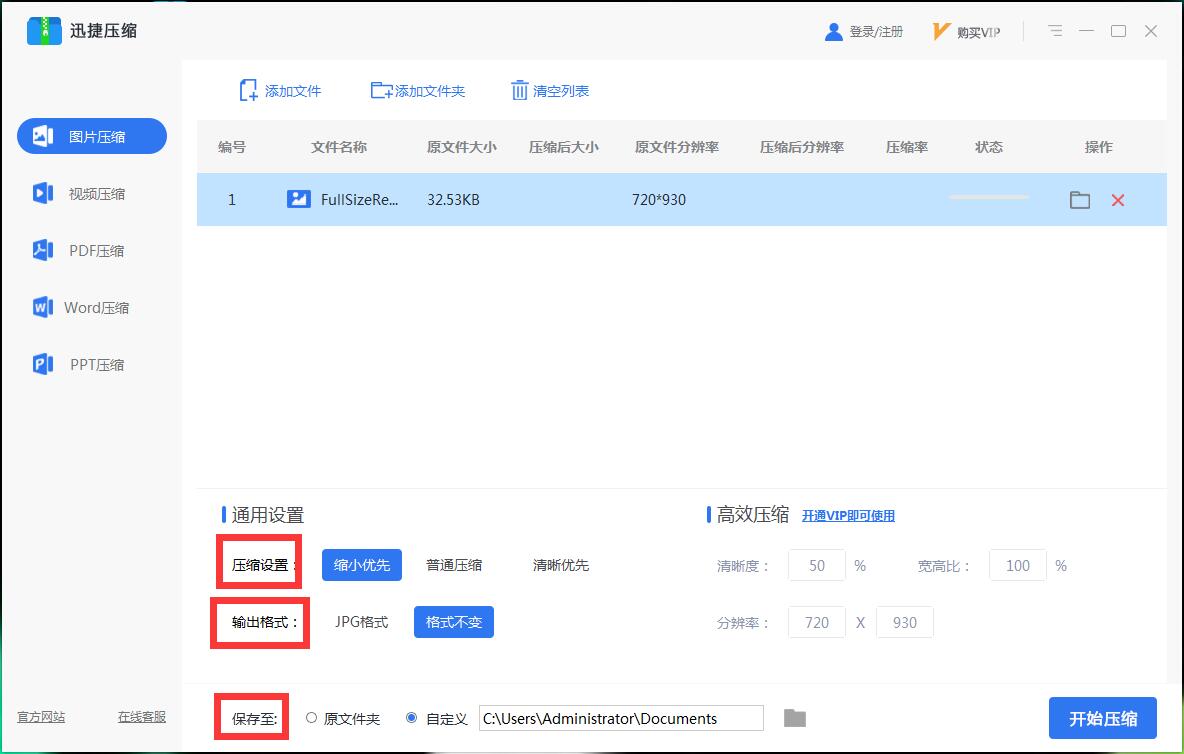Open the PDF压缩 panel

[x=91, y=250]
